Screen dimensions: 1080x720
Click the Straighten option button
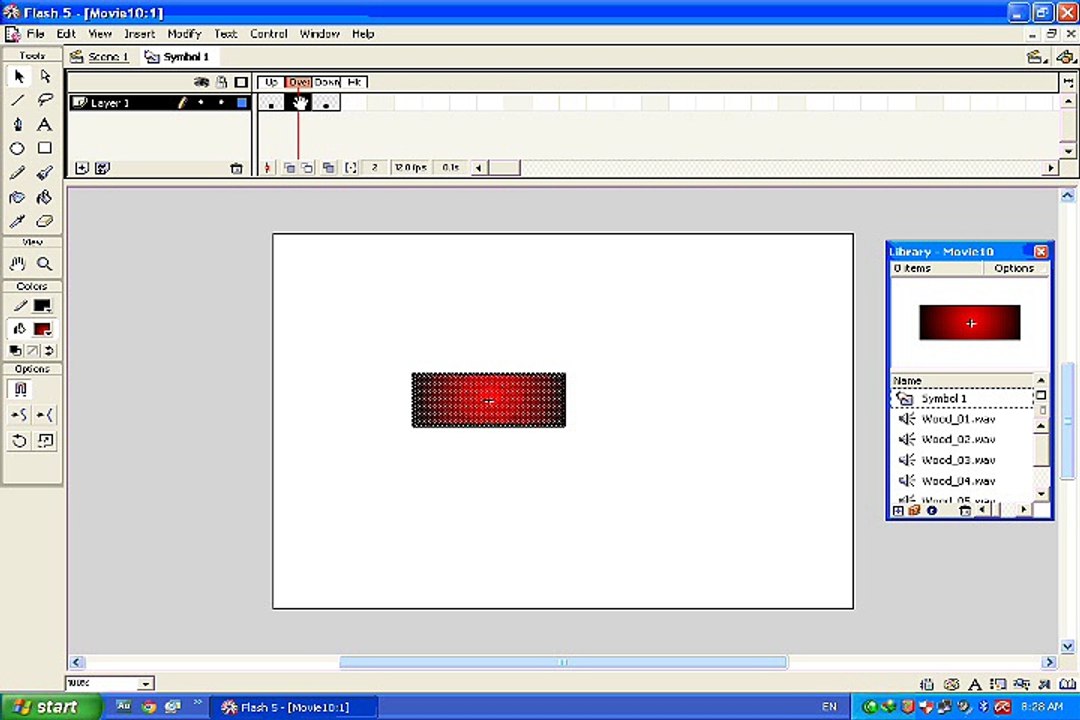pyautogui.click(x=45, y=415)
